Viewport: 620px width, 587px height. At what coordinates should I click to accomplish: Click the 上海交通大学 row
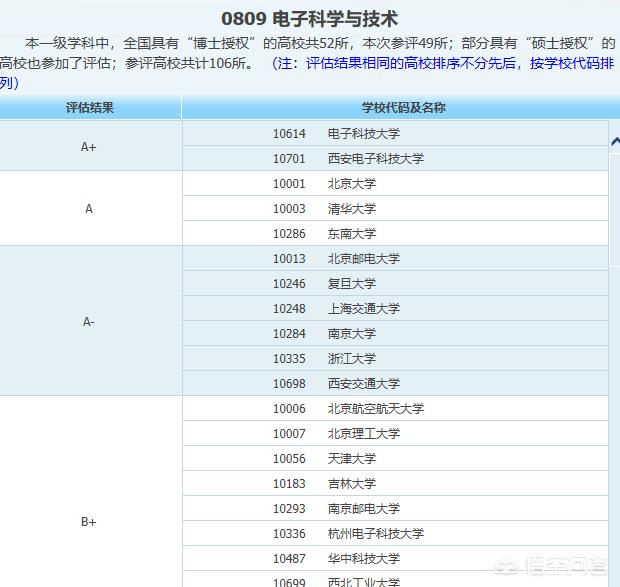pyautogui.click(x=363, y=309)
